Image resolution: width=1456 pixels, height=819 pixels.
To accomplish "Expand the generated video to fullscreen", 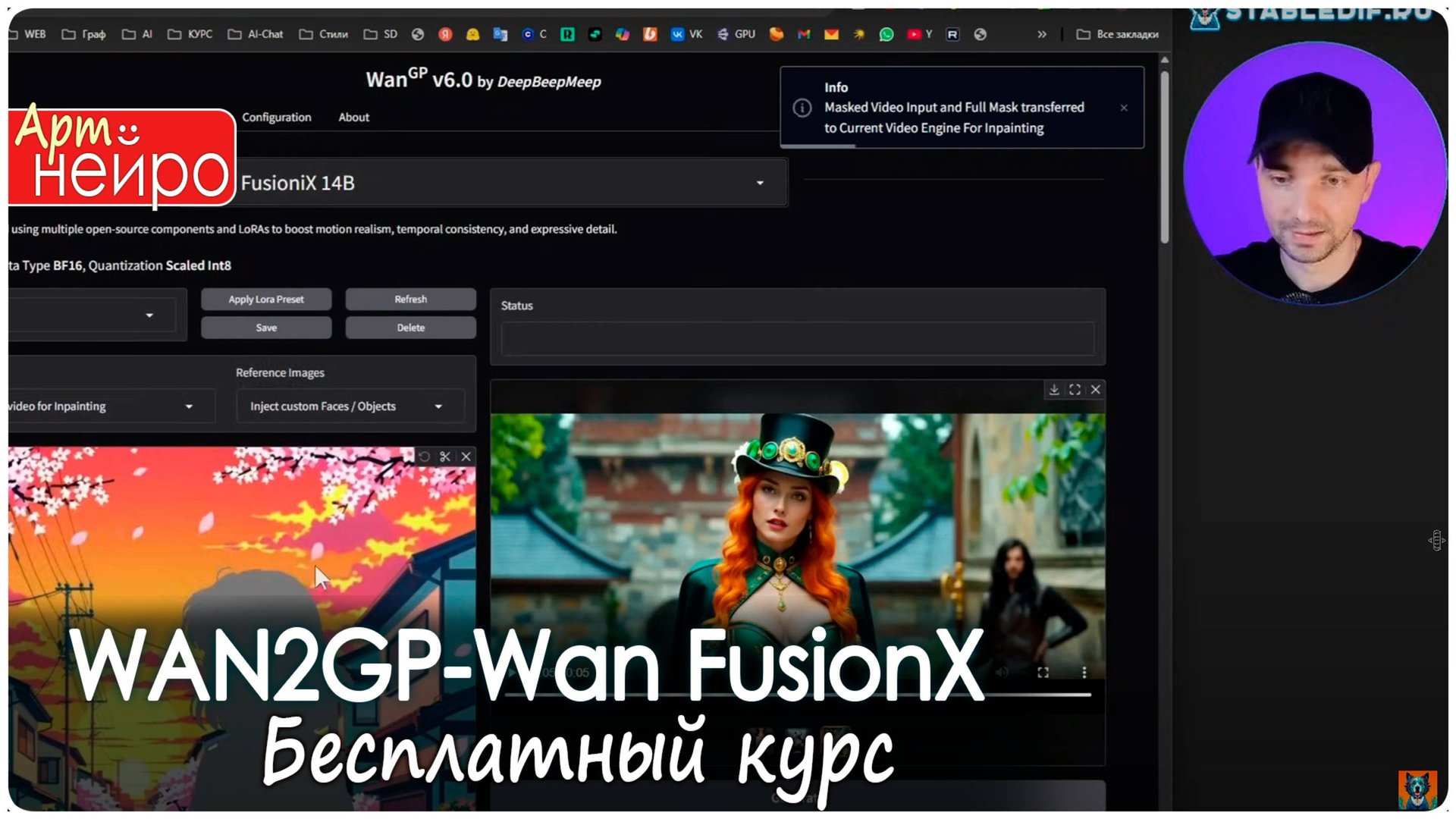I will [x=1075, y=390].
